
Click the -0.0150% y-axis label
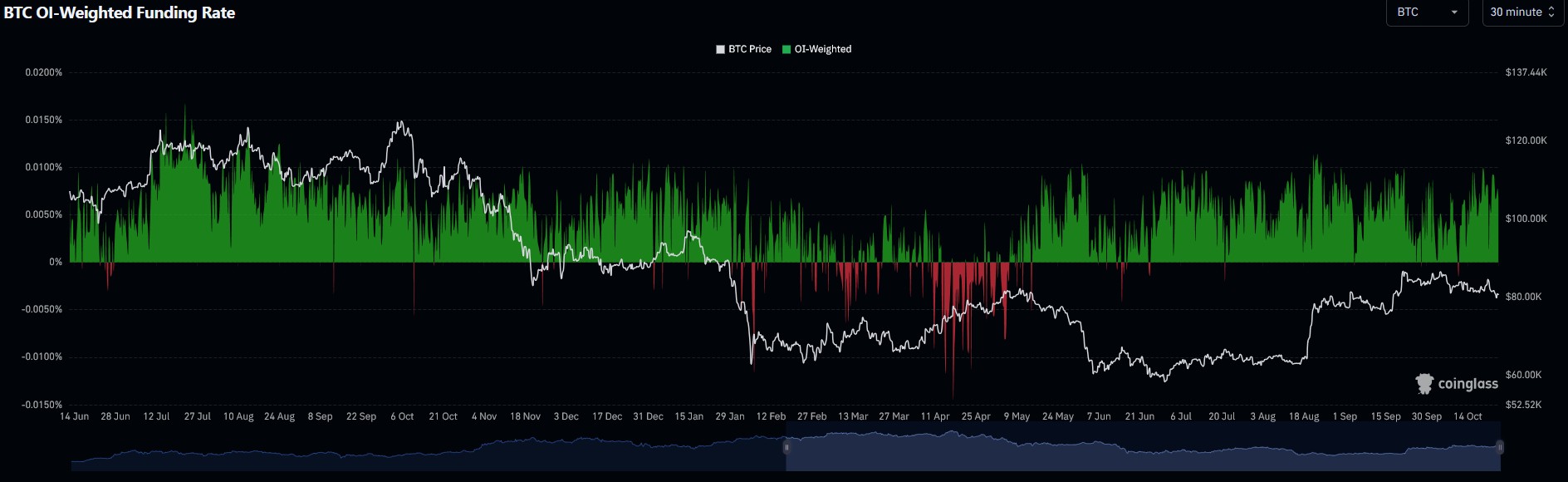tap(42, 405)
